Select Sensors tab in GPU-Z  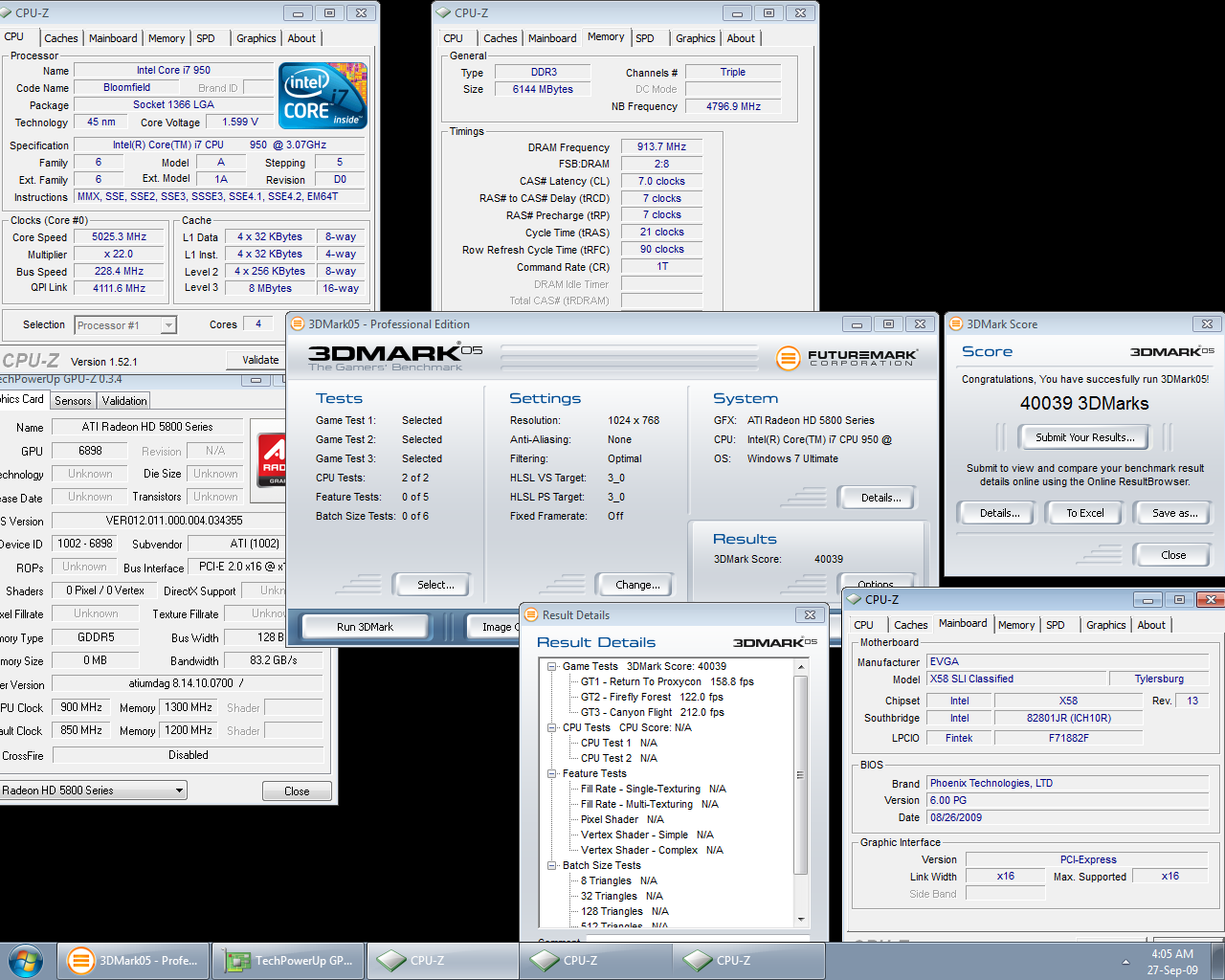pos(73,401)
